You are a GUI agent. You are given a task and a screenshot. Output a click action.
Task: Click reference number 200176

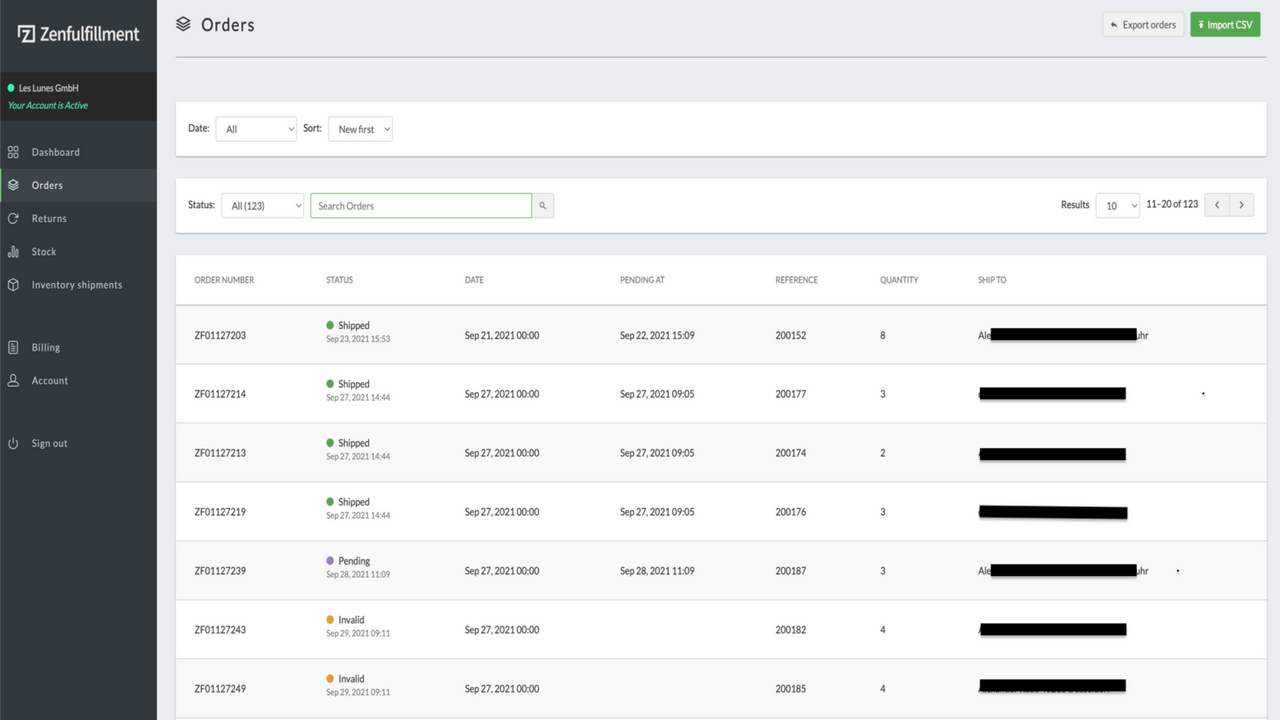click(x=790, y=512)
